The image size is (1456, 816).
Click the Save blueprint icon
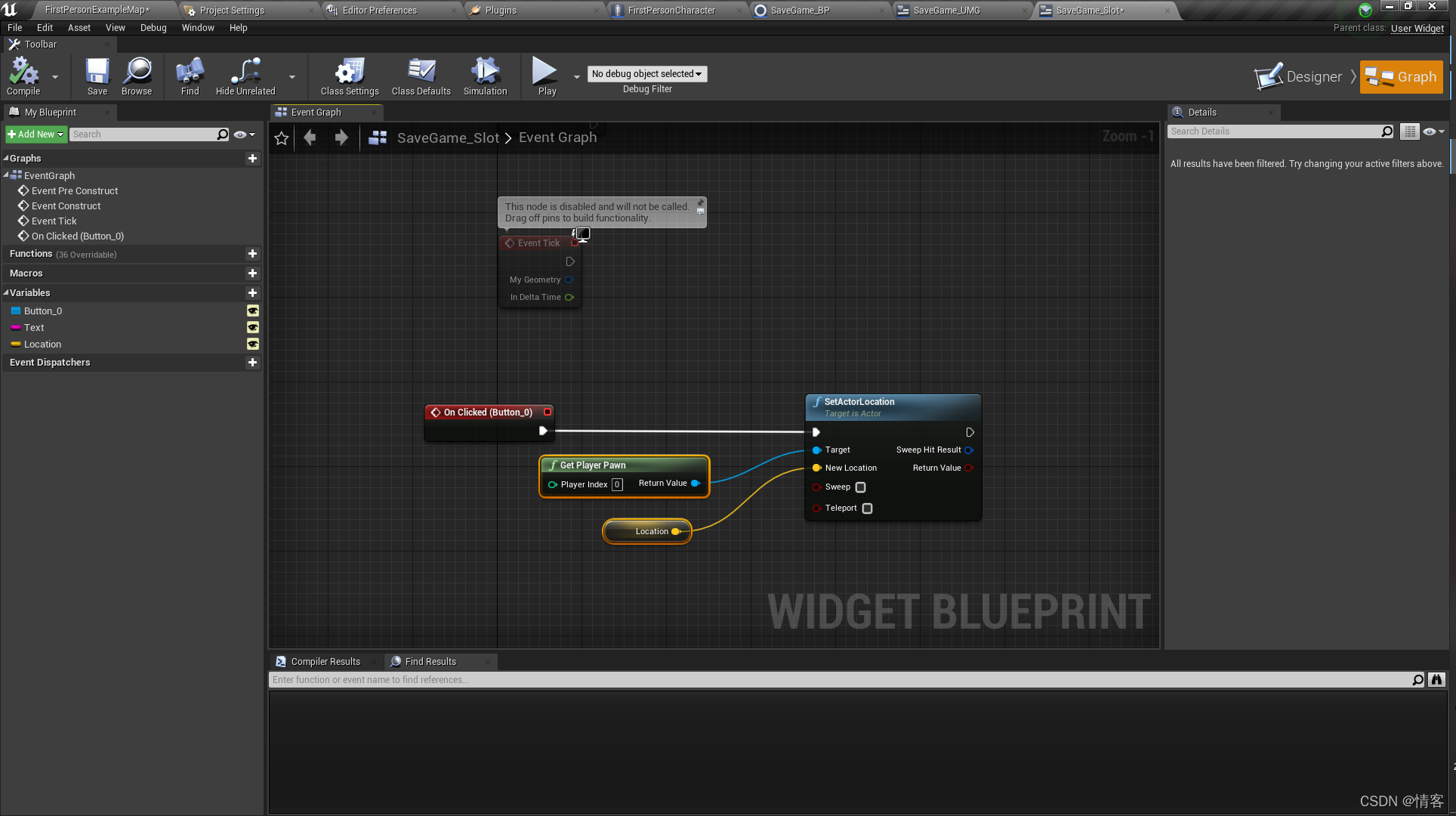pyautogui.click(x=97, y=74)
